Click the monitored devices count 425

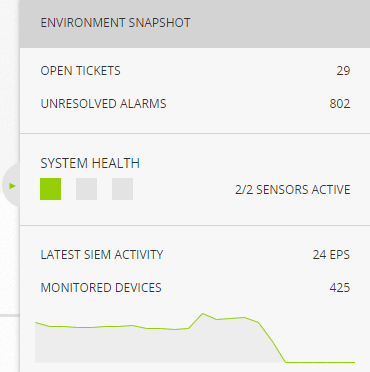[x=340, y=288]
